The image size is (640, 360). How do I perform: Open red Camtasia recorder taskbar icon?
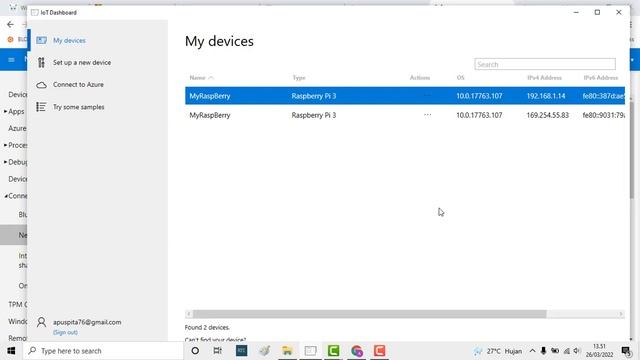(x=380, y=351)
